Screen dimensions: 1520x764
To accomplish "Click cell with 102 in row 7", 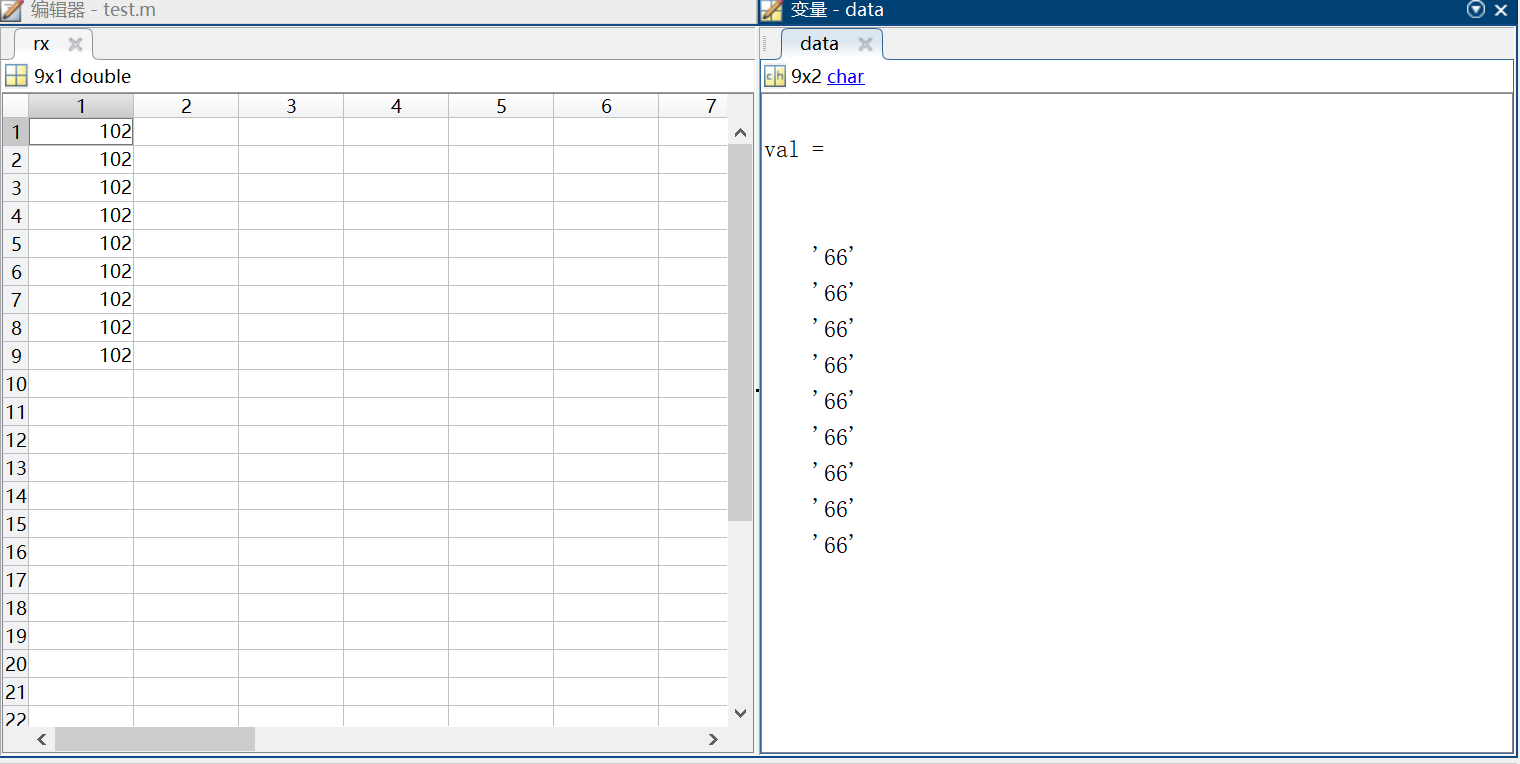I will coord(81,299).
